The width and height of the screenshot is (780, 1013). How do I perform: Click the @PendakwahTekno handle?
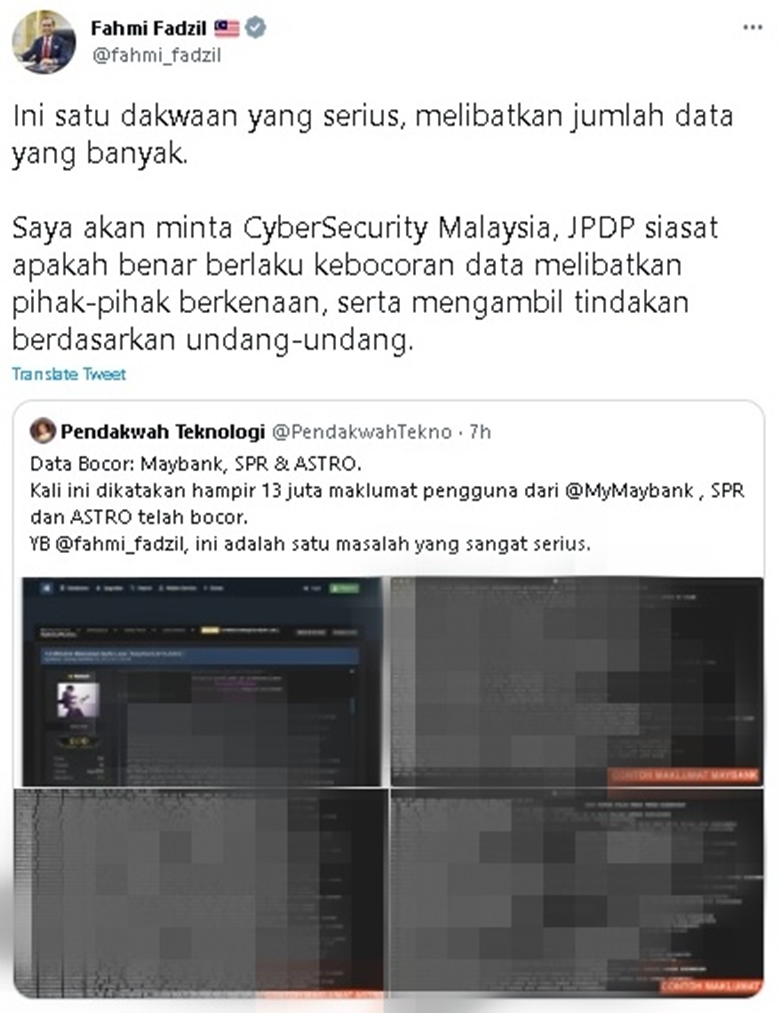[x=361, y=432]
